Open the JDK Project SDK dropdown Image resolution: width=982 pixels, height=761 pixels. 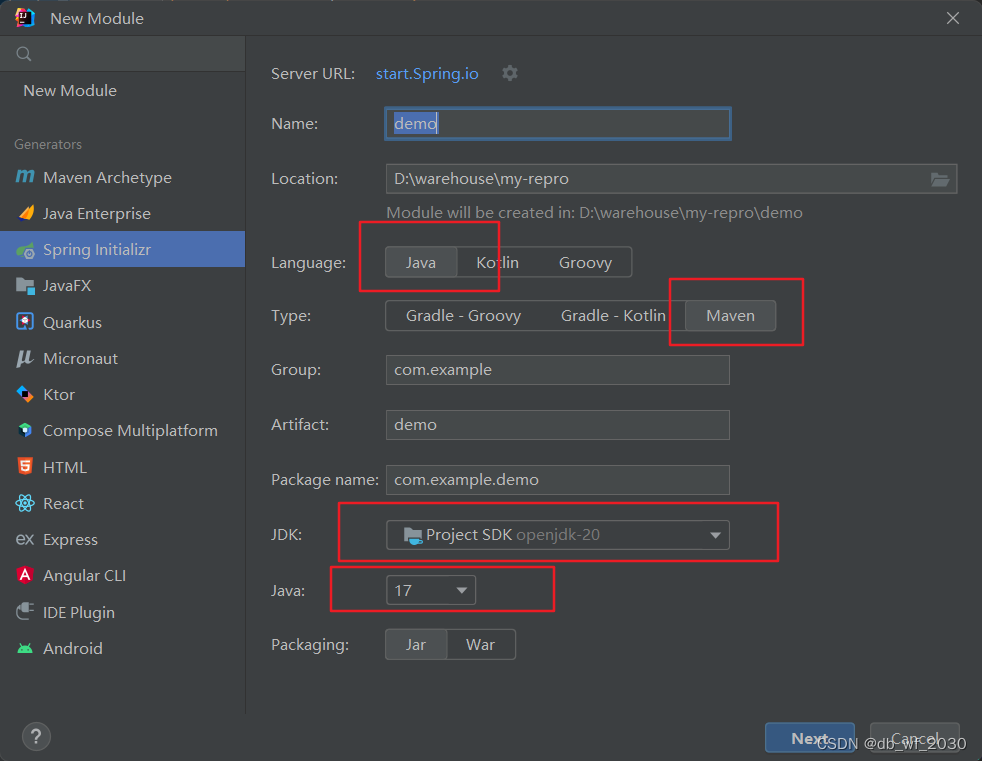(557, 535)
